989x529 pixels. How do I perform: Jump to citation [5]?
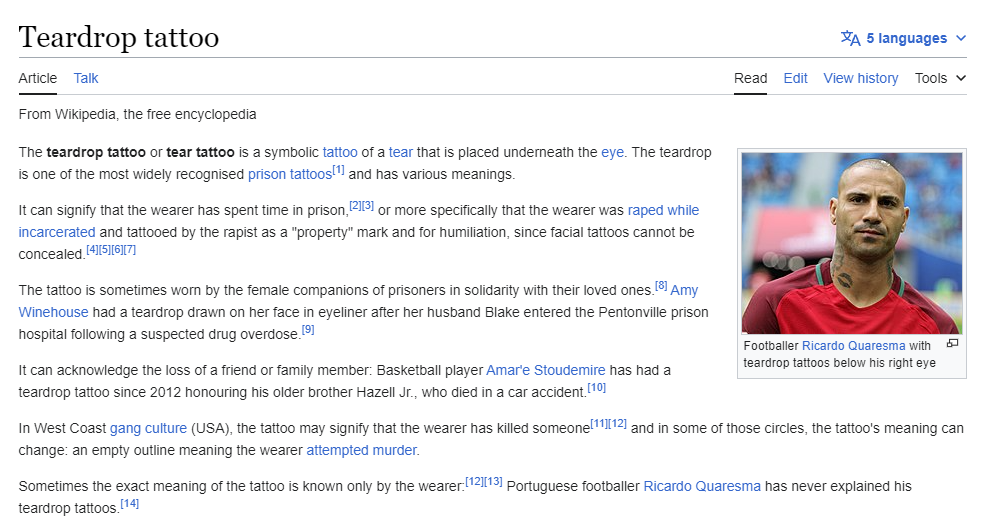click(105, 250)
